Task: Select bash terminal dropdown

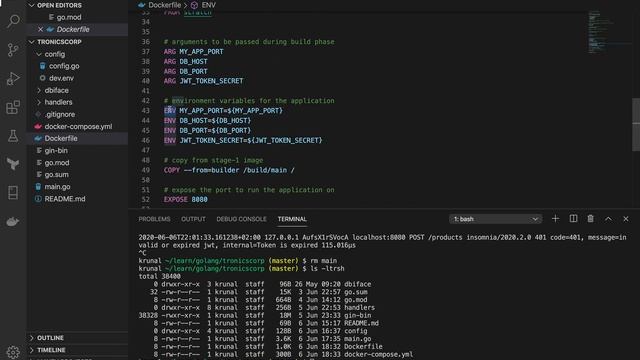Action: click(496, 219)
